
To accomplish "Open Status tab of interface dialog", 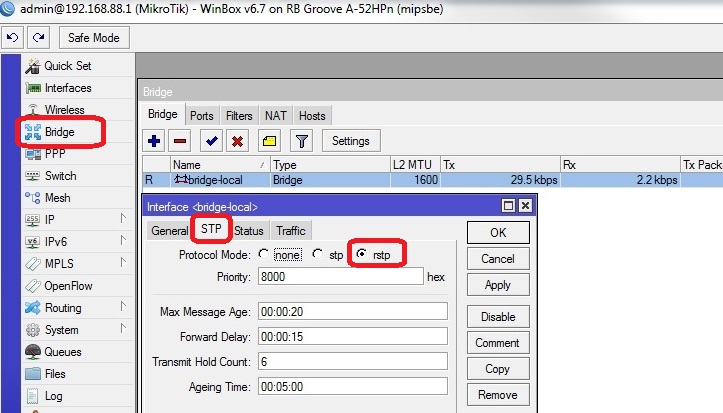I will (x=249, y=230).
